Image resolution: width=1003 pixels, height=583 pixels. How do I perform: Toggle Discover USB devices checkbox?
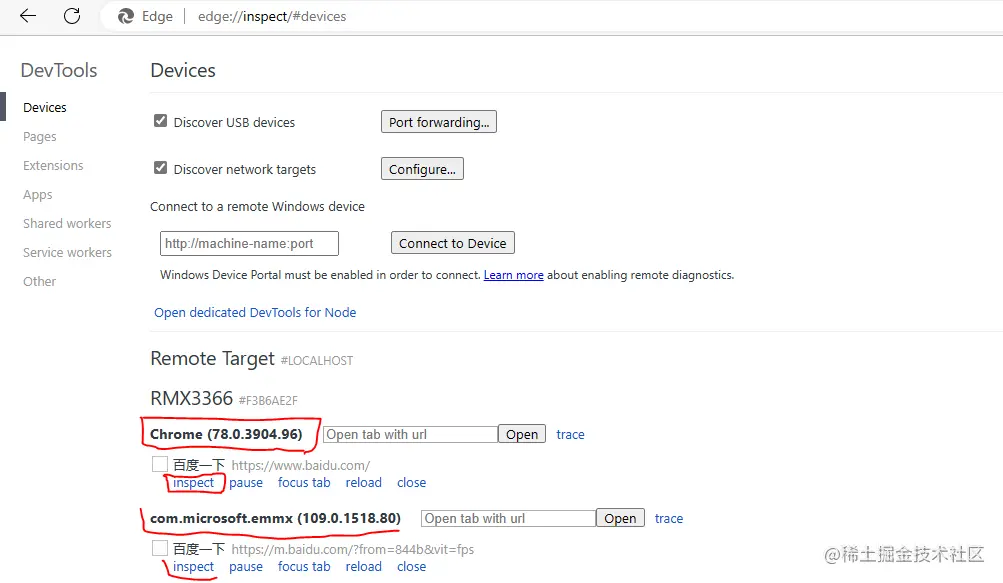tap(161, 121)
